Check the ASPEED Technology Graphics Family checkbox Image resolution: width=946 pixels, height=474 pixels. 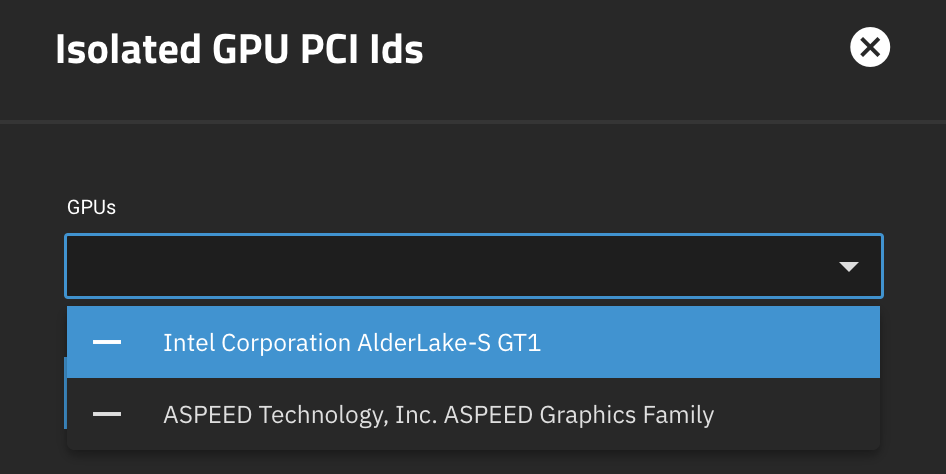click(x=107, y=414)
